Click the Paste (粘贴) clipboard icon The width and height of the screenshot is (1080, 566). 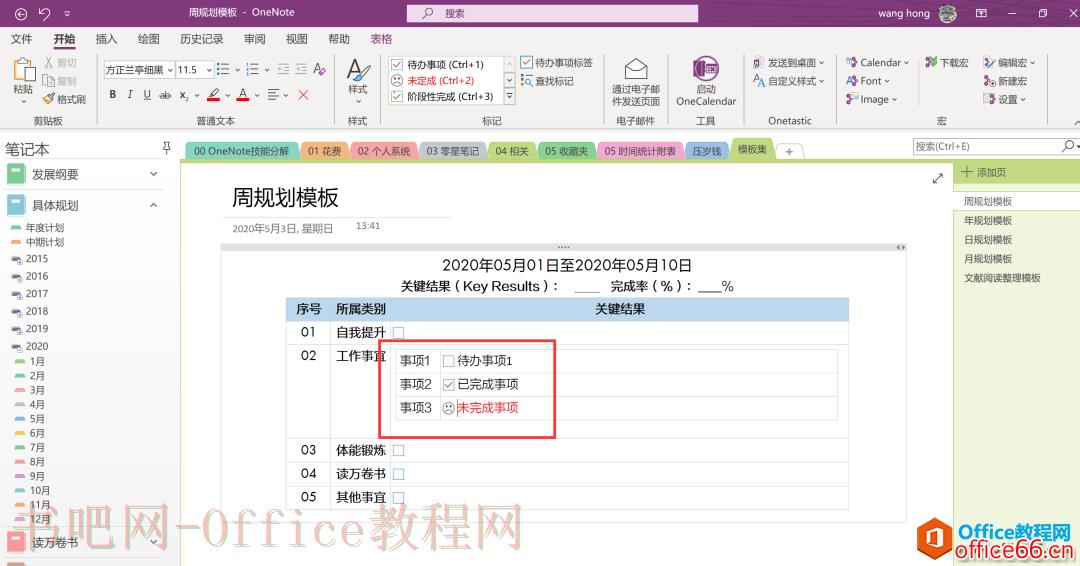(23, 70)
